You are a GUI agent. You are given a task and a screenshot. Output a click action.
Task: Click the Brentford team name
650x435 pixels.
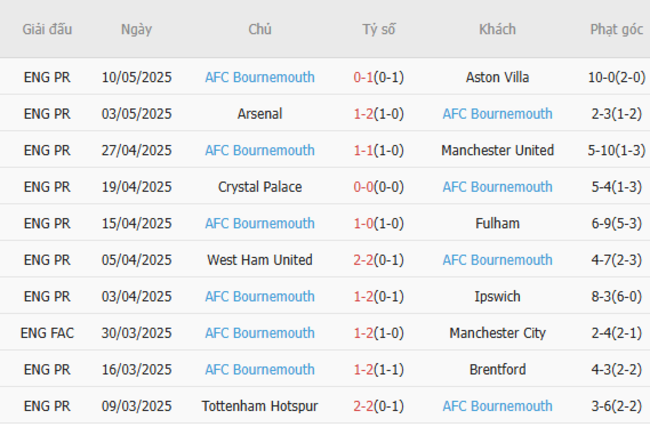497,370
